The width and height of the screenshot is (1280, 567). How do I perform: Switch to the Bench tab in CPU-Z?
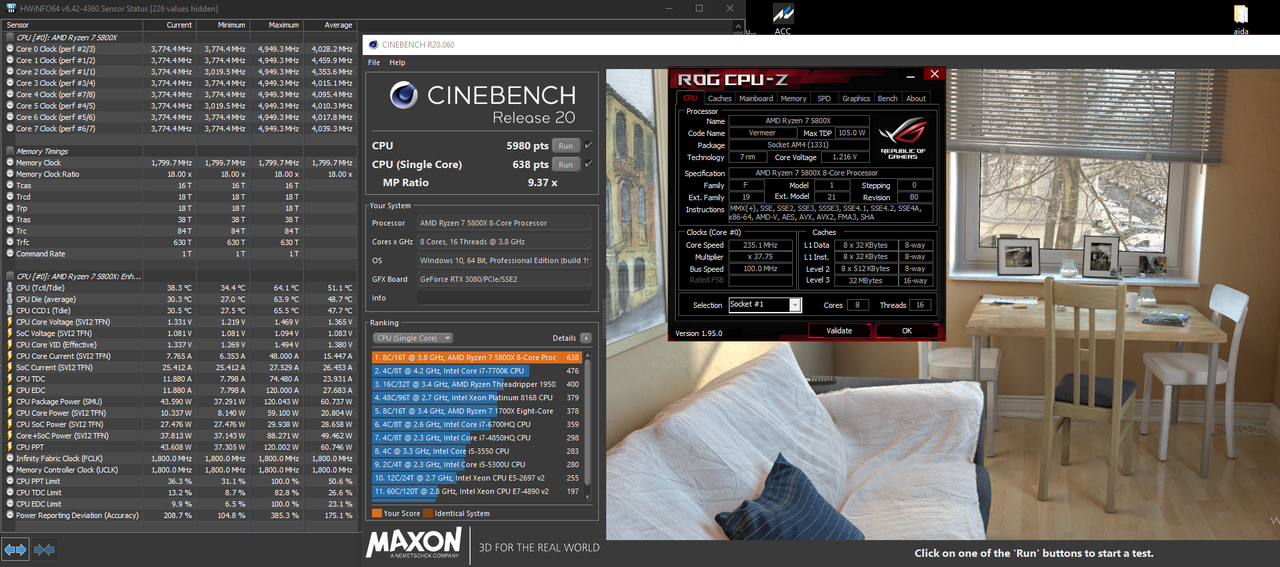[888, 98]
